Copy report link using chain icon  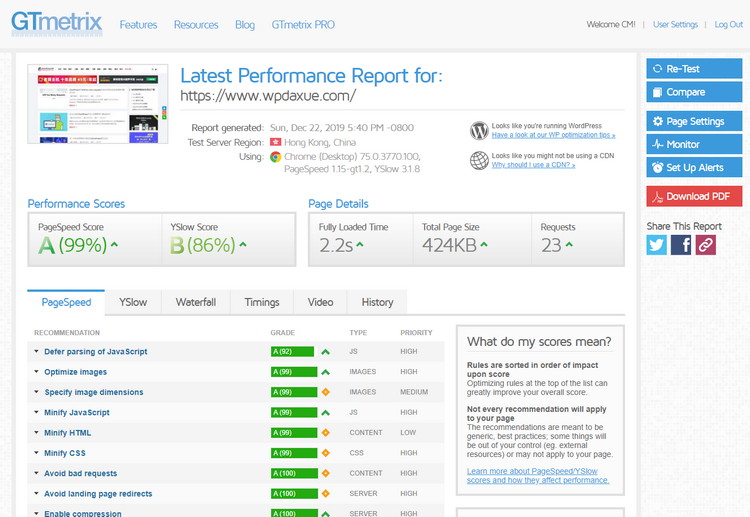pos(706,244)
